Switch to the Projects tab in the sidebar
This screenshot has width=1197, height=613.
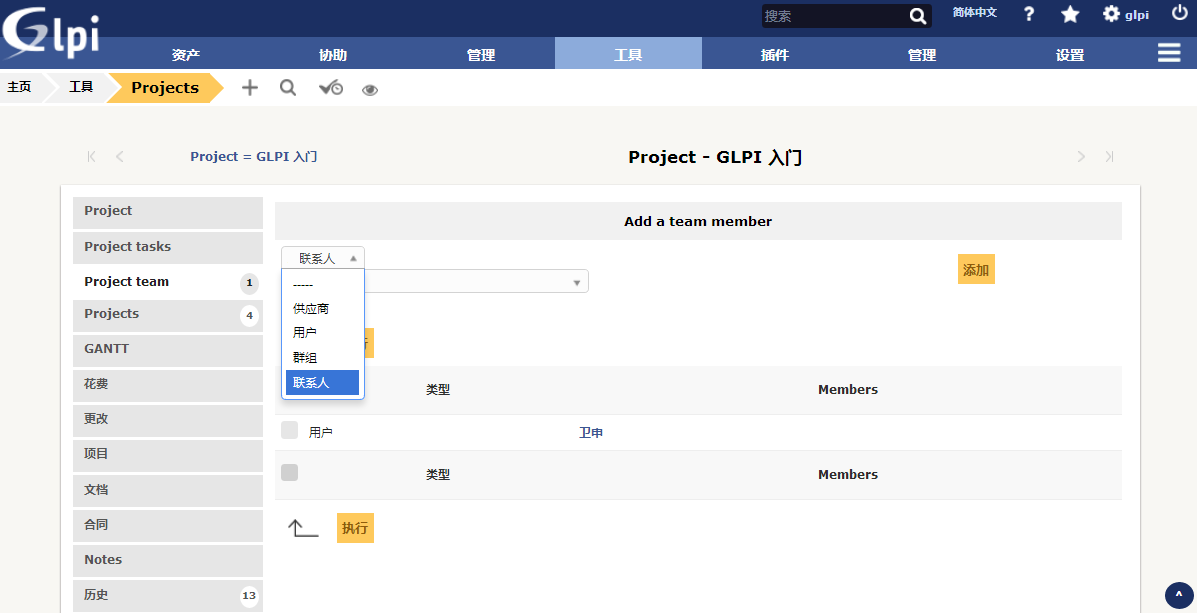[x=168, y=315]
